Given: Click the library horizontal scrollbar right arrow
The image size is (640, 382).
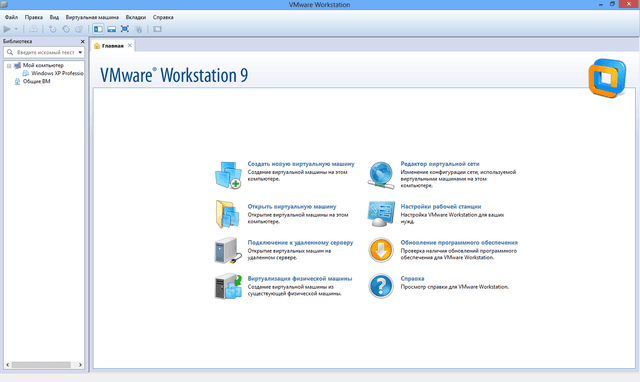Looking at the screenshot, I should [x=80, y=365].
